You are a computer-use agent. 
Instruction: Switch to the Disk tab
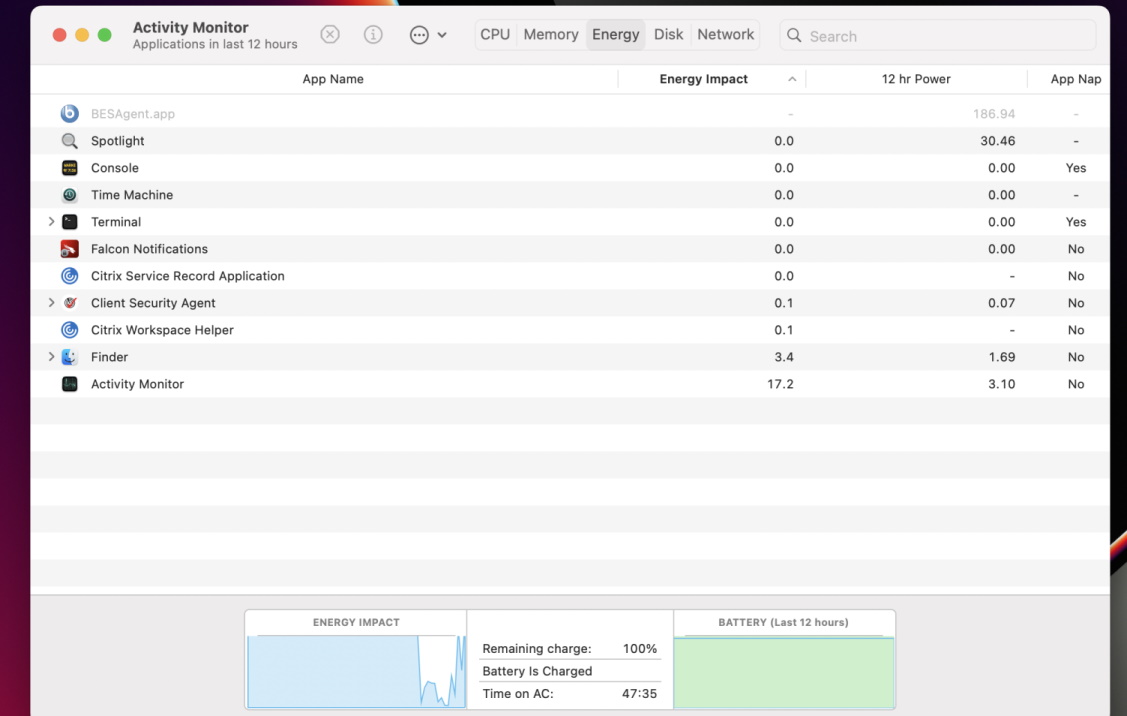(668, 35)
